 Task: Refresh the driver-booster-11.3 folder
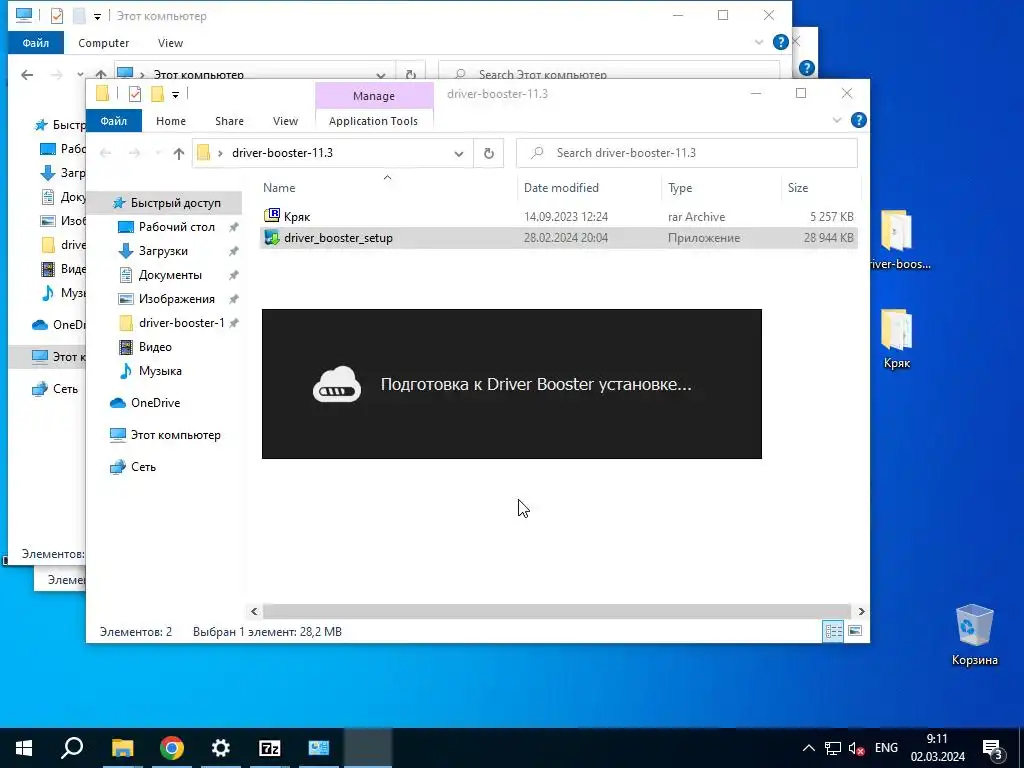pos(488,153)
